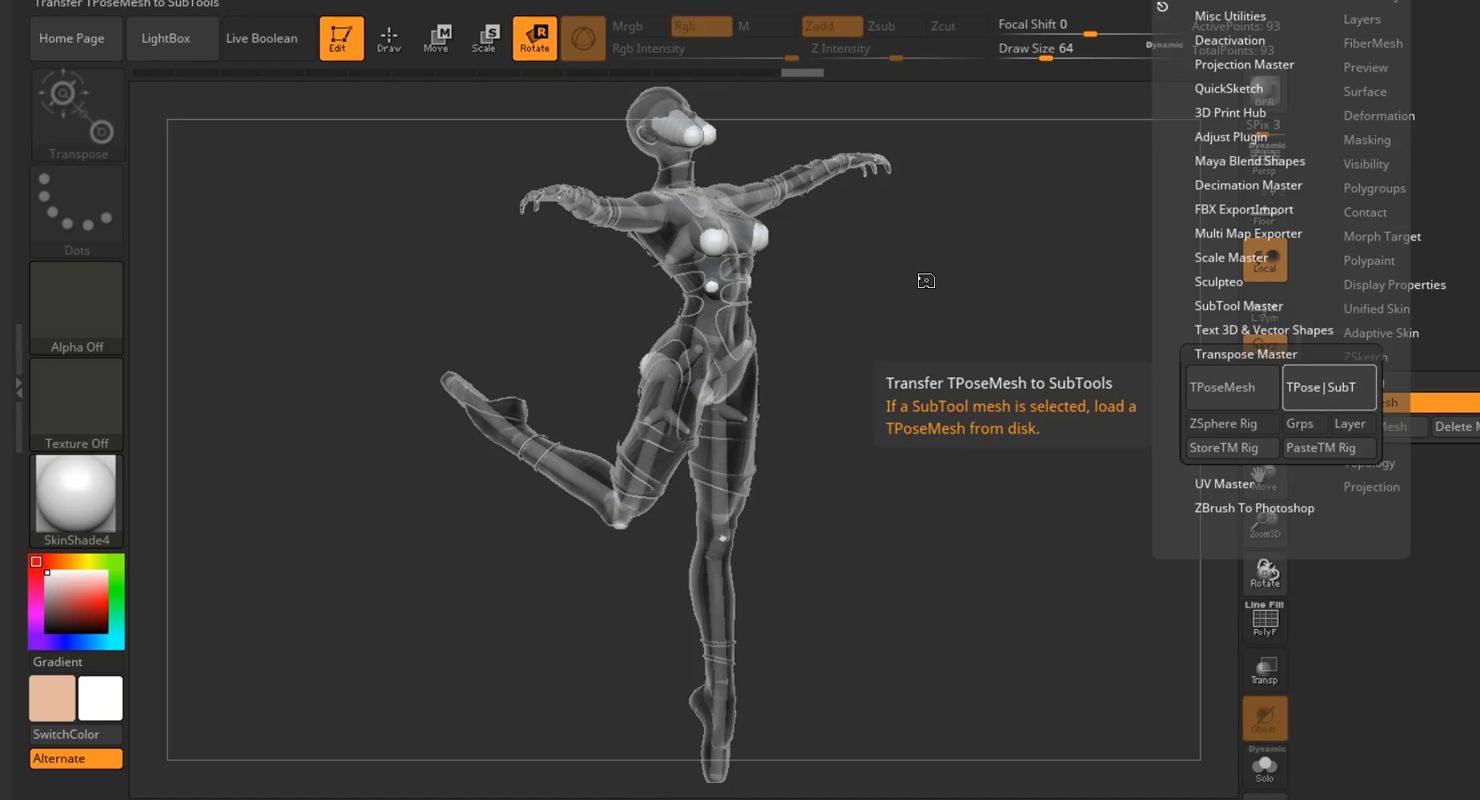Expand QuickSketch plugin section
The height and width of the screenshot is (800, 1480).
click(1228, 88)
